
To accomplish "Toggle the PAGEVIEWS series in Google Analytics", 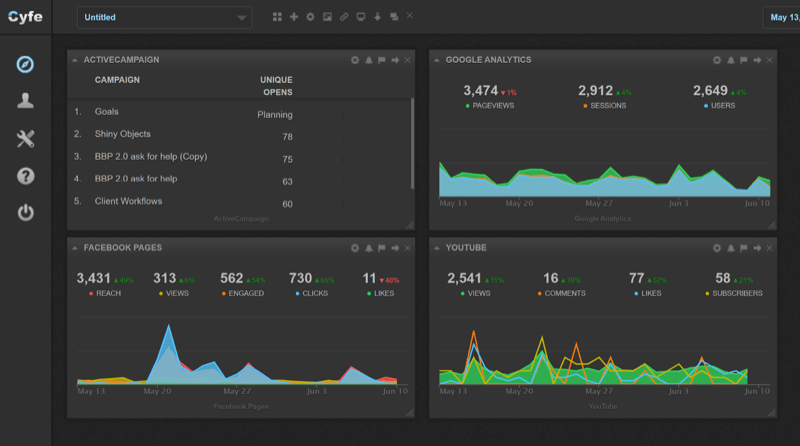I will tap(490, 106).
